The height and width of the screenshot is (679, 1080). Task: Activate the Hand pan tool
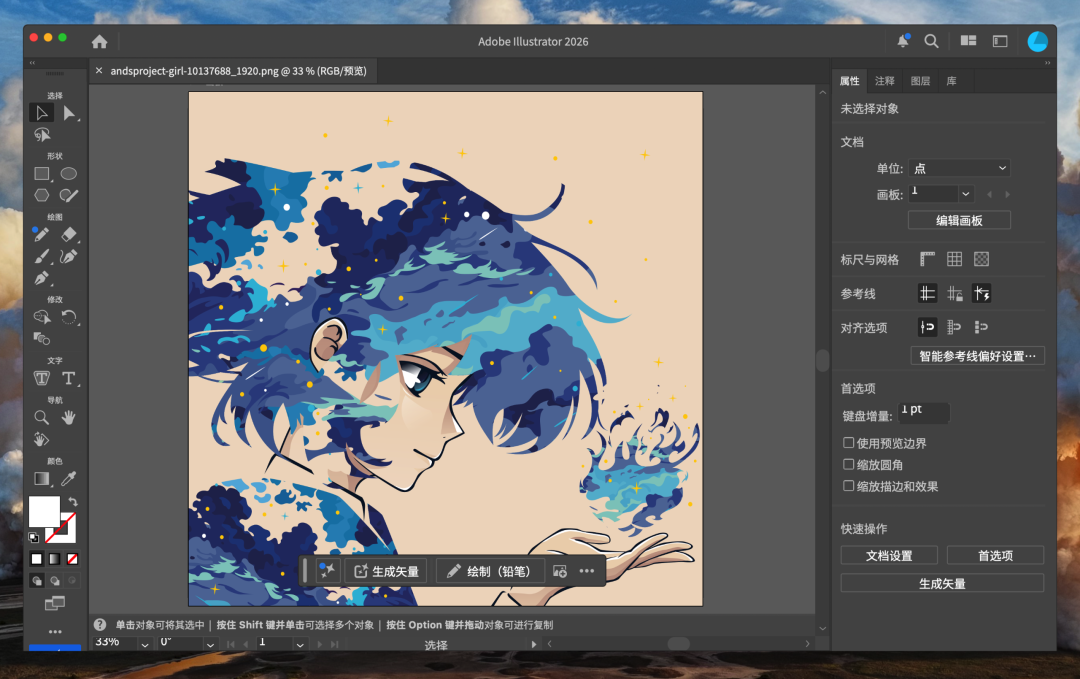(68, 417)
